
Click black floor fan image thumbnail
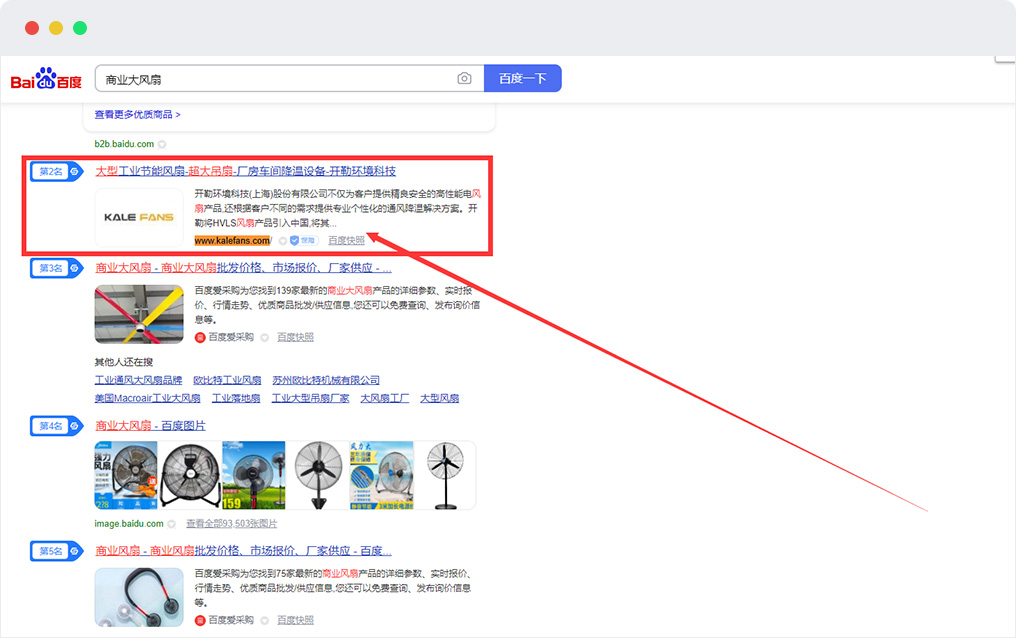point(190,475)
